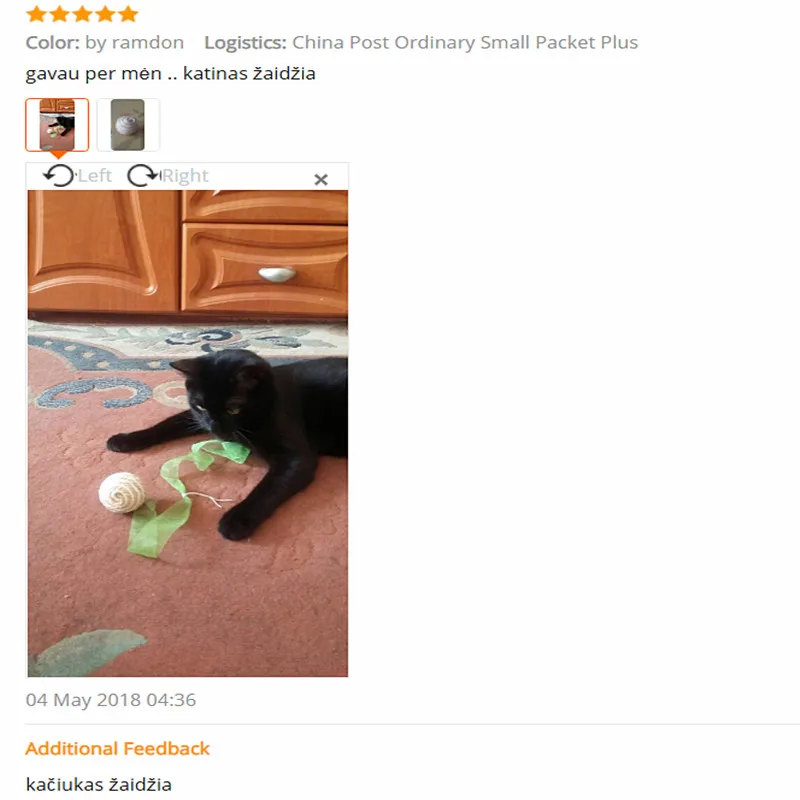The width and height of the screenshot is (800, 800).
Task: Click the orange pointer under selected thumbnail
Action: pos(58,155)
